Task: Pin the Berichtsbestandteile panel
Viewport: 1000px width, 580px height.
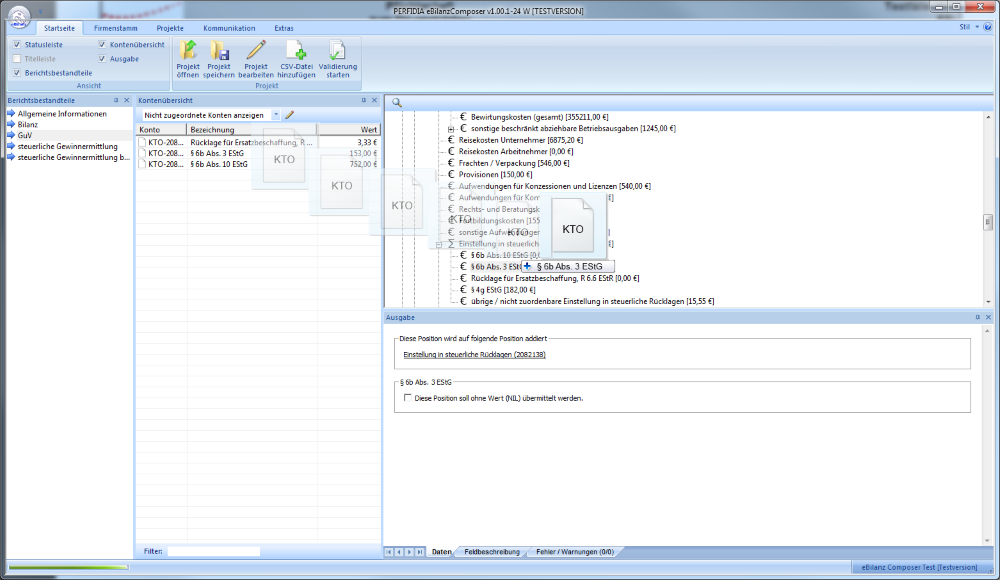Action: click(x=115, y=100)
